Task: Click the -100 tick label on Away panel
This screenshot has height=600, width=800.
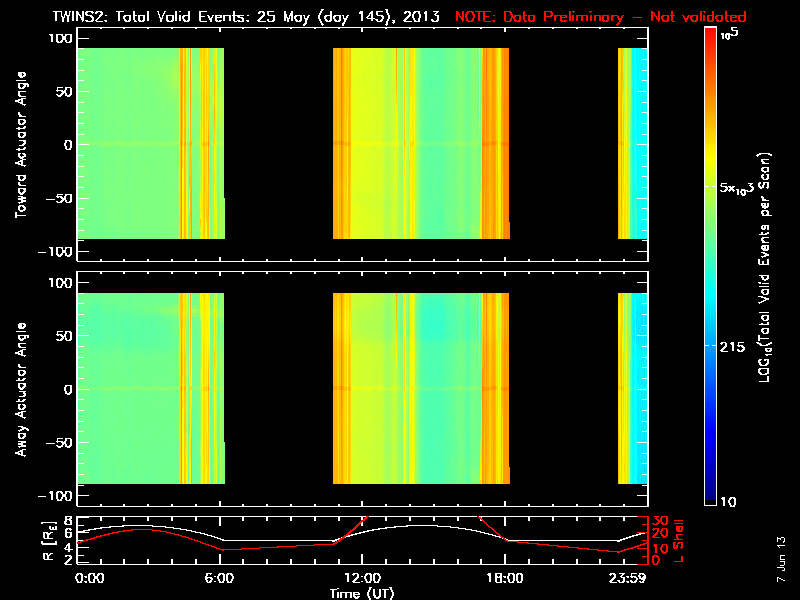Action: (x=56, y=496)
